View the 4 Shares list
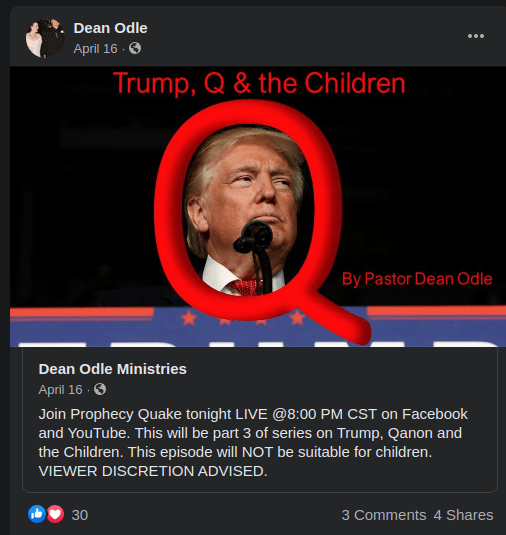This screenshot has height=535, width=506. [463, 515]
